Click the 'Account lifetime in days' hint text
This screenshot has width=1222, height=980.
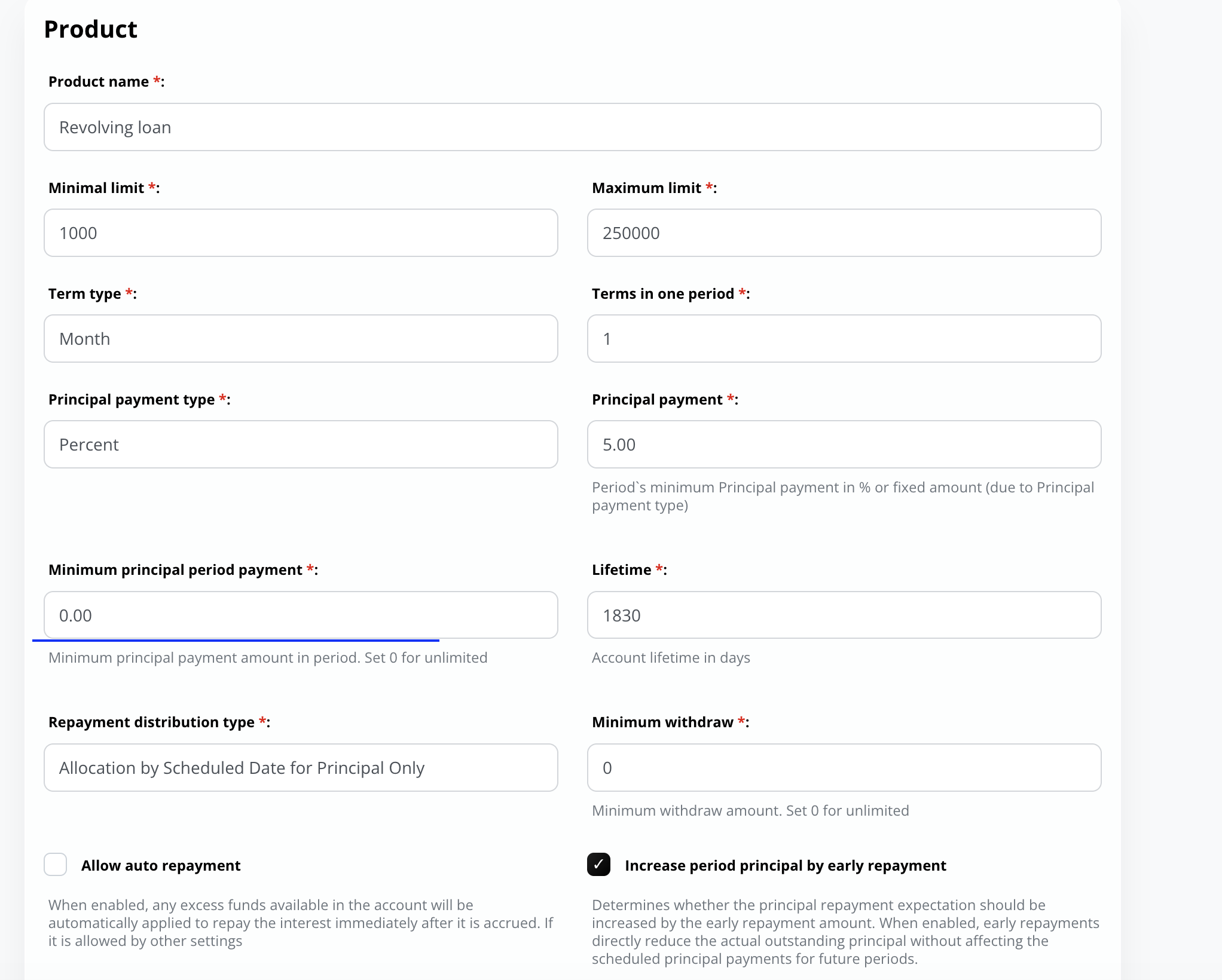[x=671, y=658]
